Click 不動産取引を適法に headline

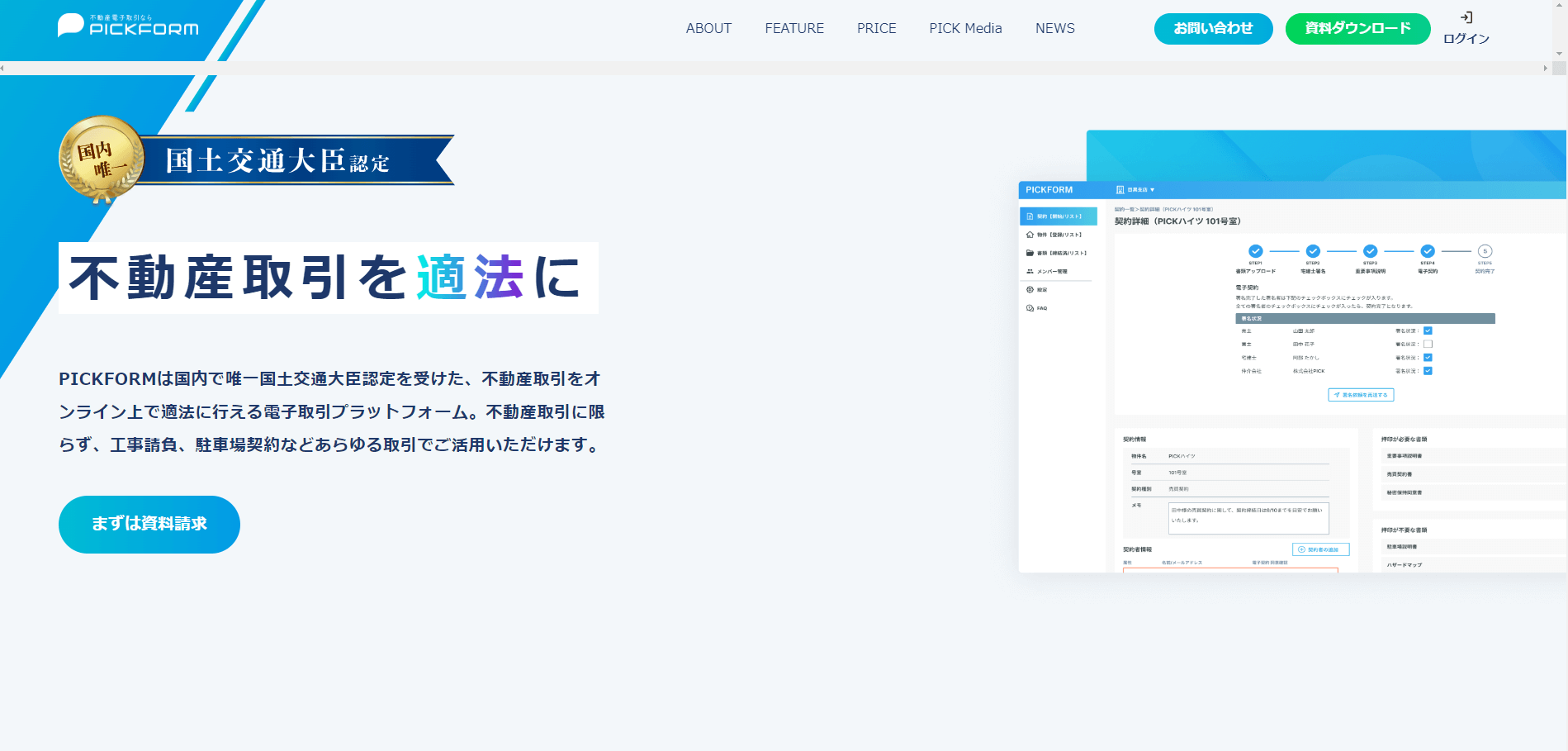point(328,278)
